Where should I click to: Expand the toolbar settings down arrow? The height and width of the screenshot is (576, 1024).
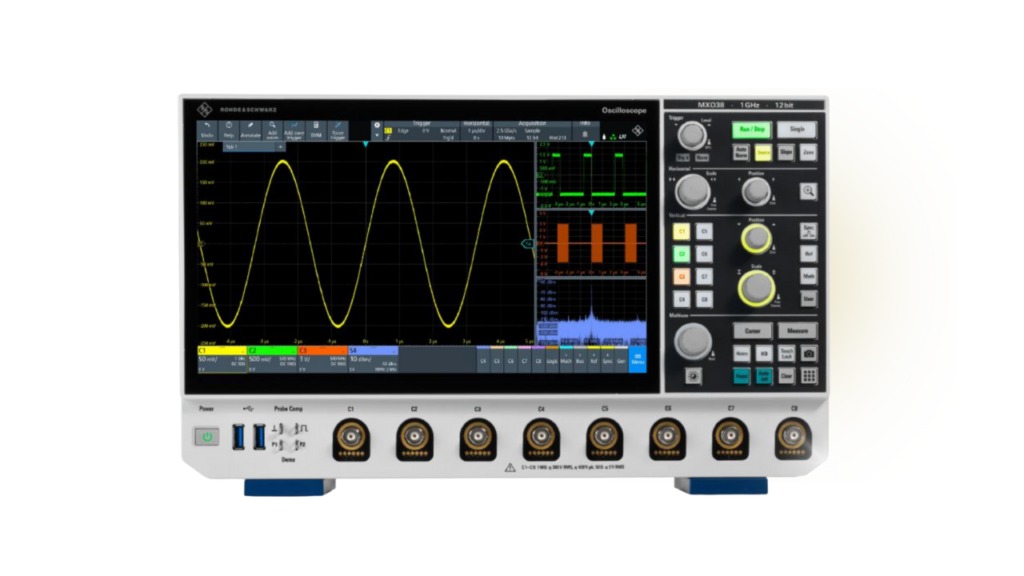click(377, 135)
